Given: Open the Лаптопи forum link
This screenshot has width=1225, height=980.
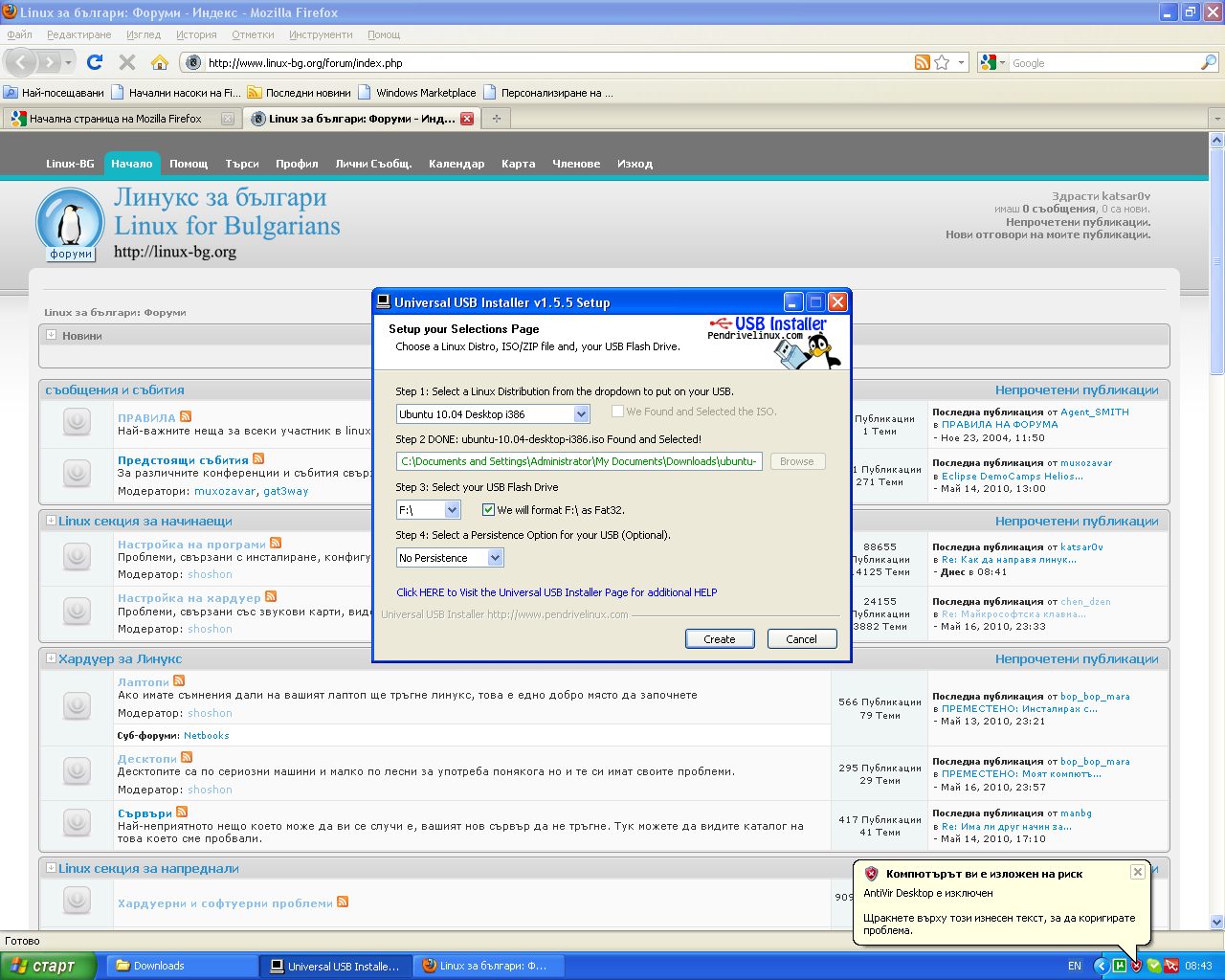Looking at the screenshot, I should click(x=144, y=681).
